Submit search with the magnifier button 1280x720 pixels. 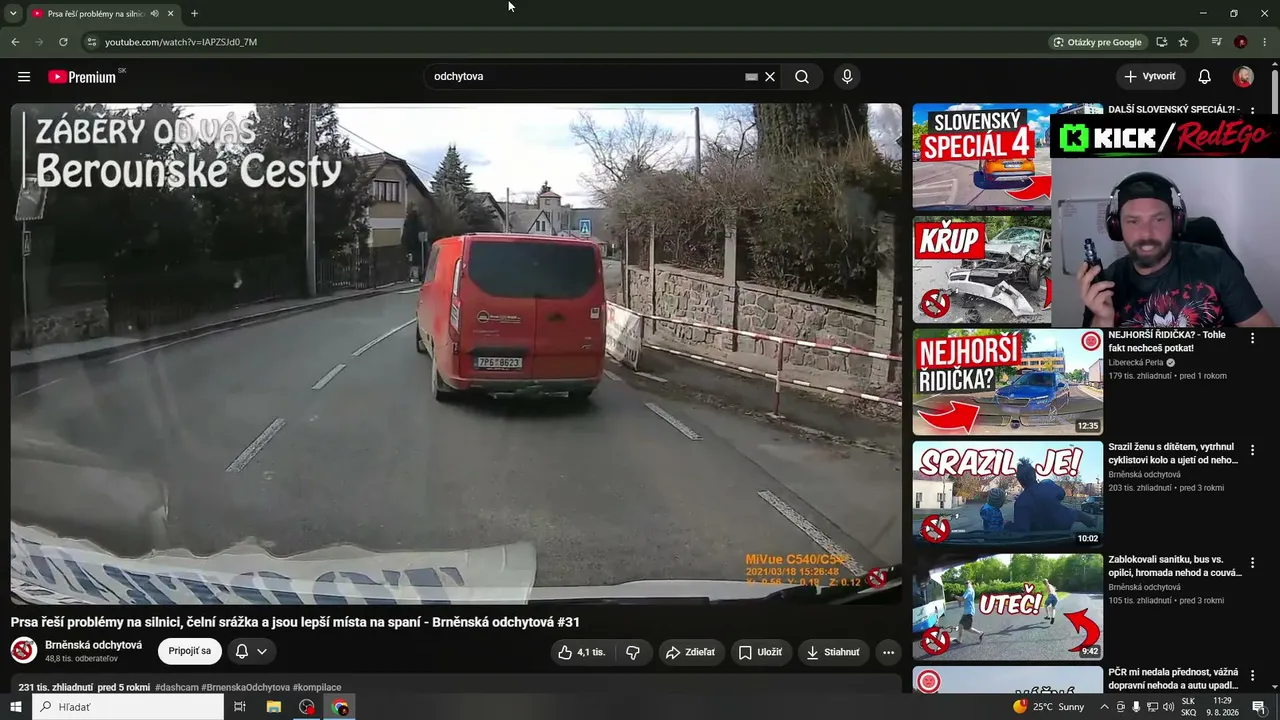click(x=802, y=77)
